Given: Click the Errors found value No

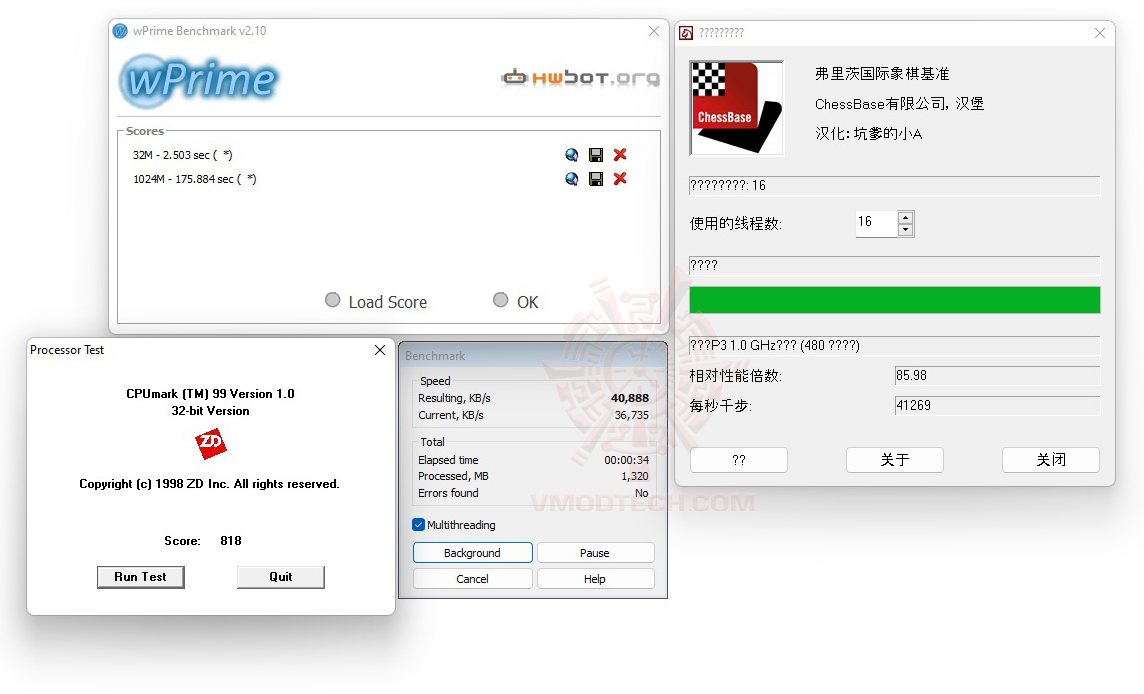Looking at the screenshot, I should 642,493.
